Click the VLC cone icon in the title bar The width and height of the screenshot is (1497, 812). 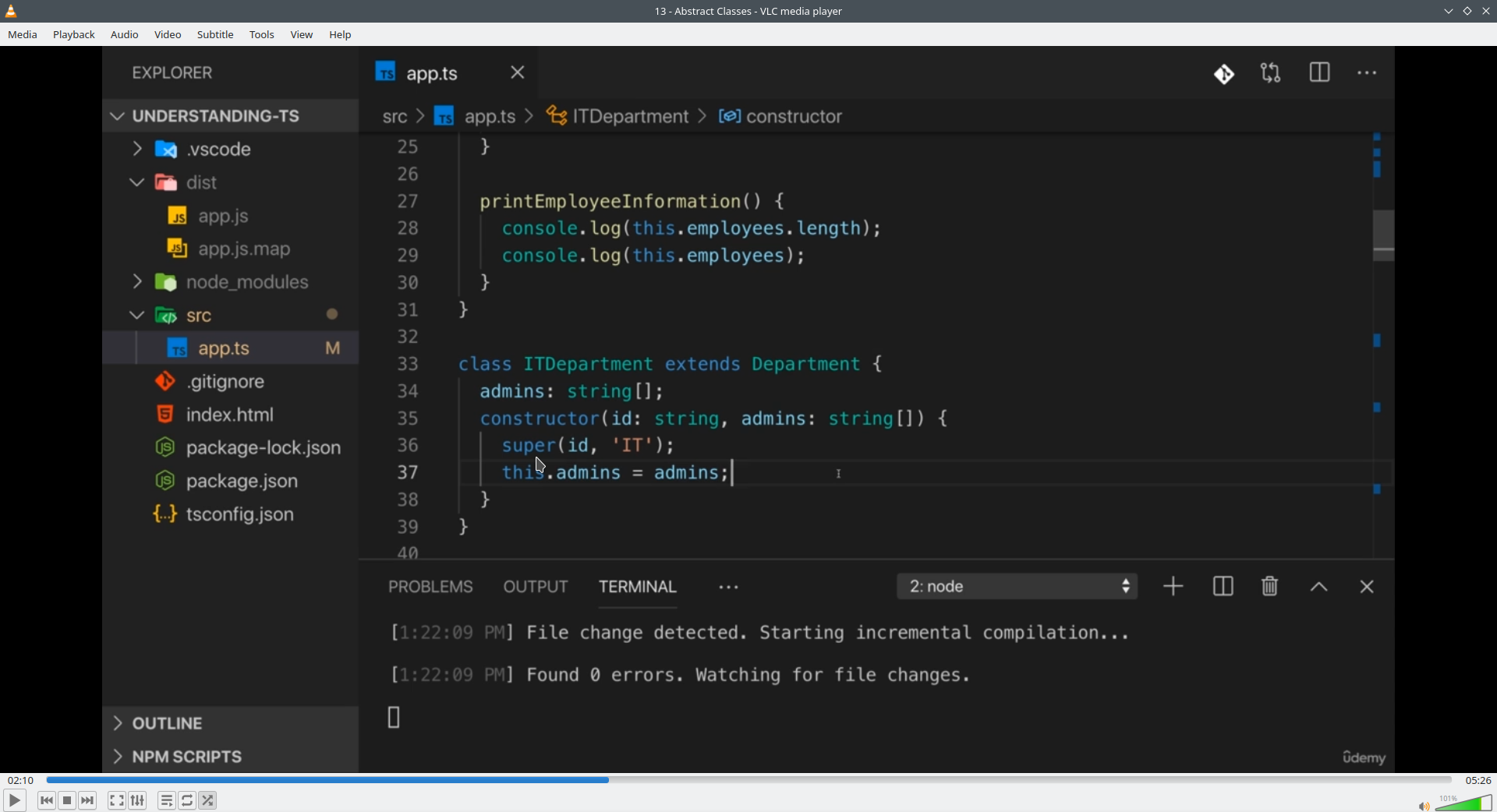[x=12, y=12]
